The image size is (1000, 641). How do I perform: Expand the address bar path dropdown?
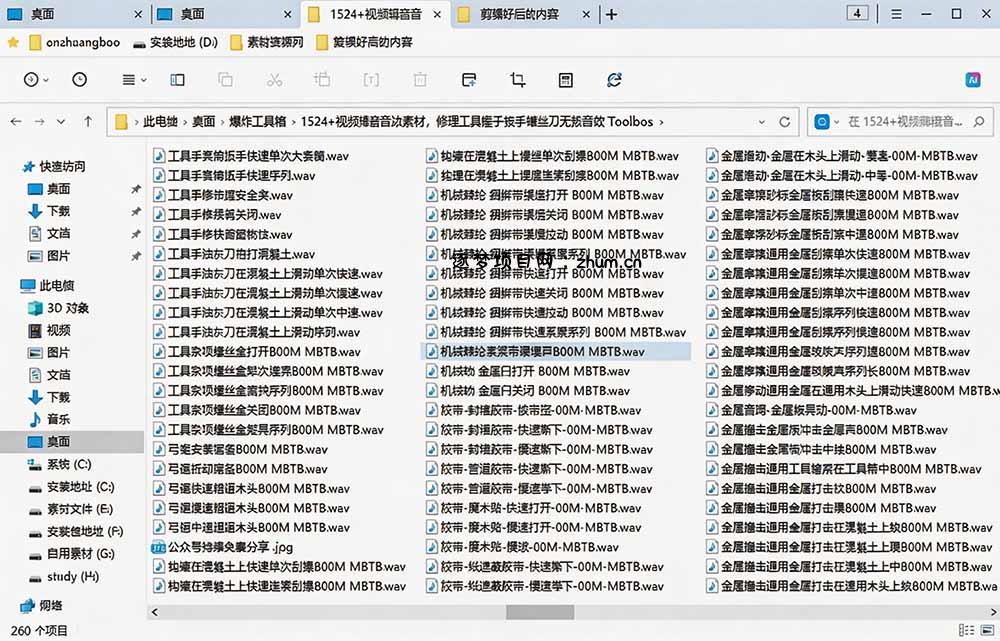pyautogui.click(x=761, y=122)
